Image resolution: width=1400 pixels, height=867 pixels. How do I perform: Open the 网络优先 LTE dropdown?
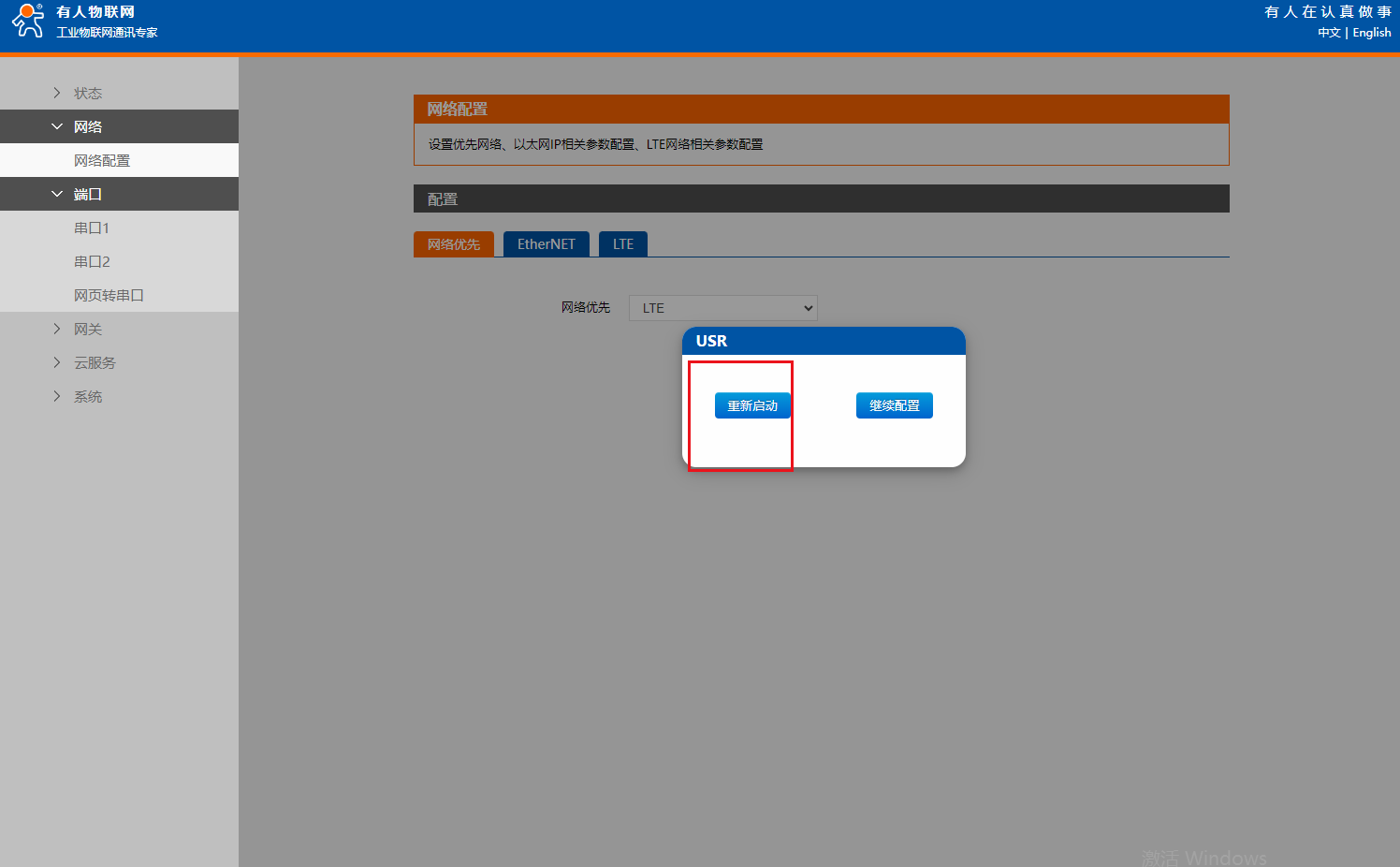tap(722, 308)
